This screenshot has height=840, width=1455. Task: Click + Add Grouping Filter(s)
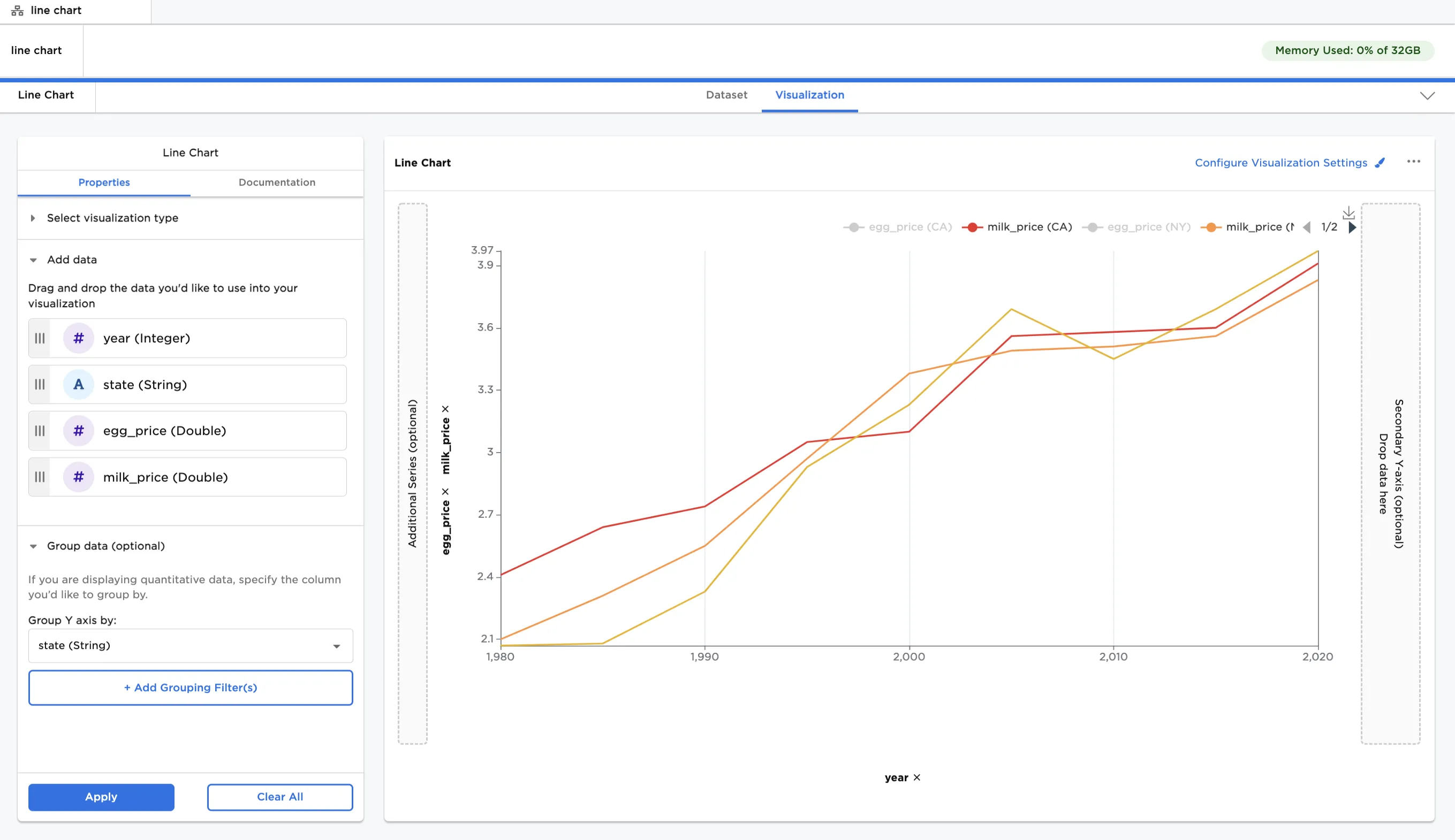click(x=190, y=687)
